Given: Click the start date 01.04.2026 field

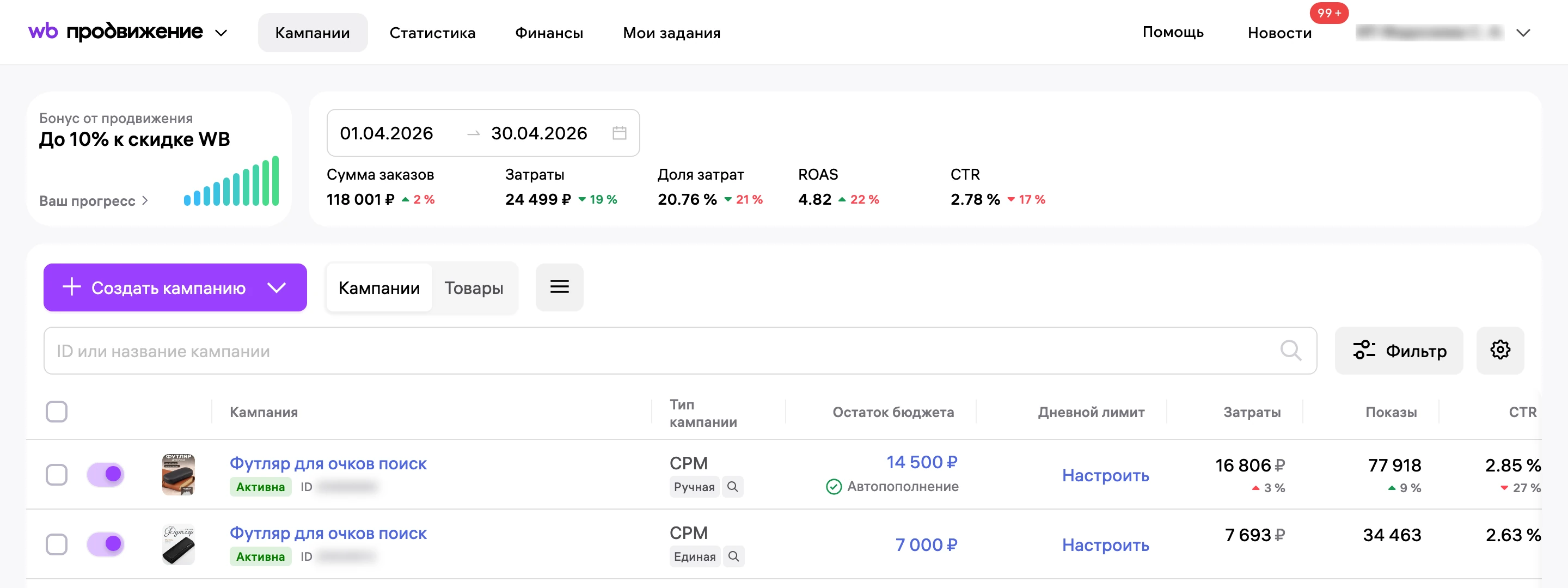Looking at the screenshot, I should click(x=387, y=133).
